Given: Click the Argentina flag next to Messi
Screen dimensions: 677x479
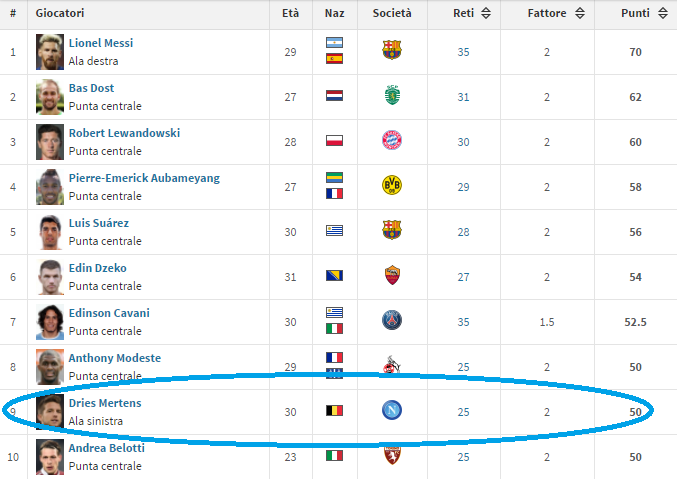Looking at the screenshot, I should point(334,42).
